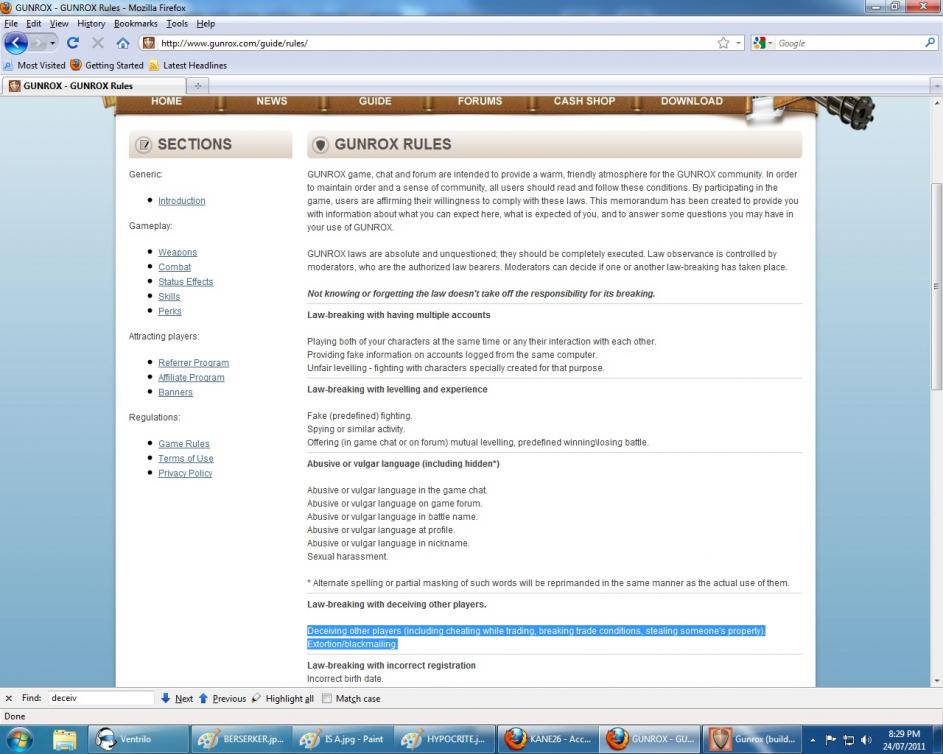Open the Bookmarks menu

point(135,23)
